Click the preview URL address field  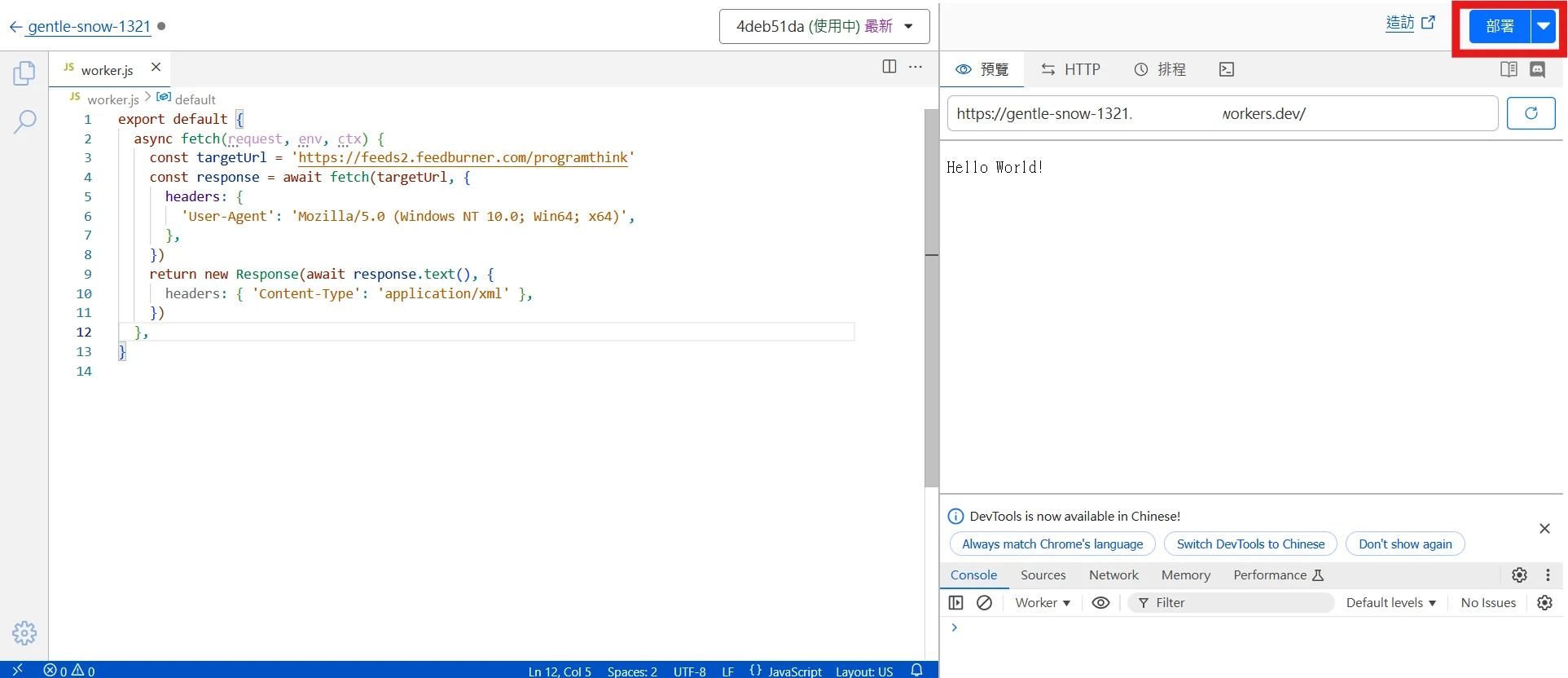point(1222,114)
